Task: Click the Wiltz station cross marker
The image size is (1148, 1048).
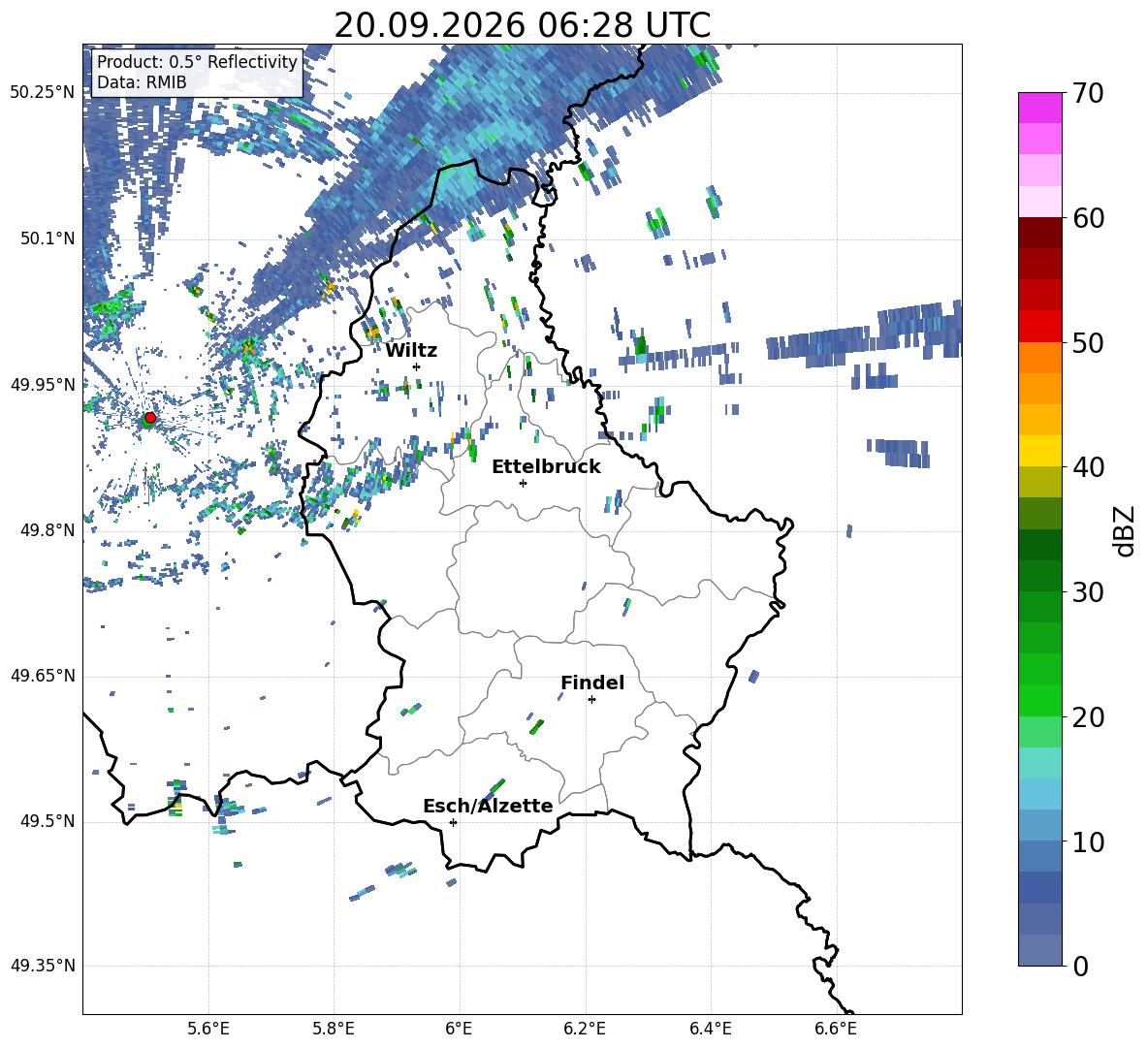Action: (x=417, y=366)
